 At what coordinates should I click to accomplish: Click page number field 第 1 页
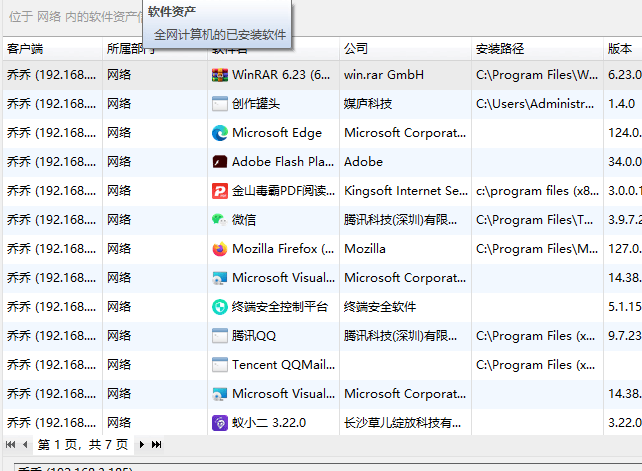point(83,444)
